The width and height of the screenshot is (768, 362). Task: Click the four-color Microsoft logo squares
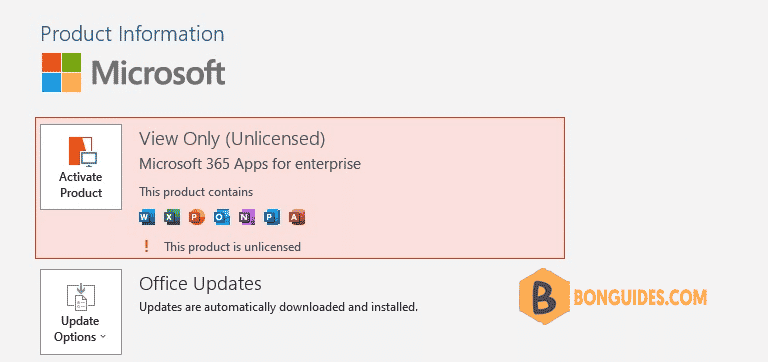click(x=61, y=72)
